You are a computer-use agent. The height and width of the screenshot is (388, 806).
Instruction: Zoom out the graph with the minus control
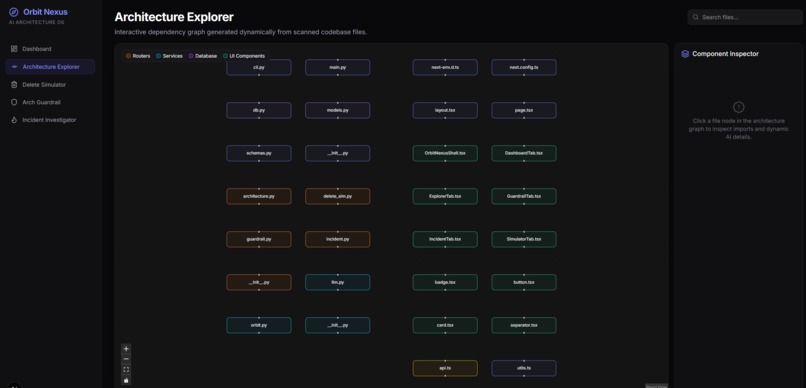pos(126,359)
